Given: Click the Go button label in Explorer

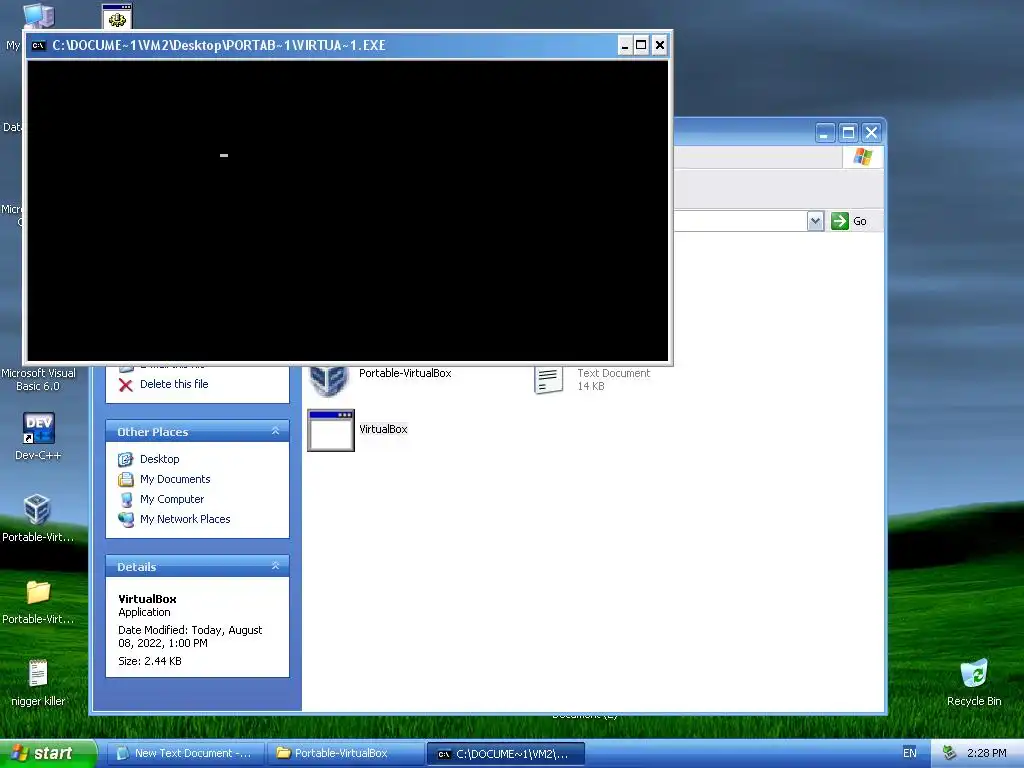Looking at the screenshot, I should coord(859,221).
